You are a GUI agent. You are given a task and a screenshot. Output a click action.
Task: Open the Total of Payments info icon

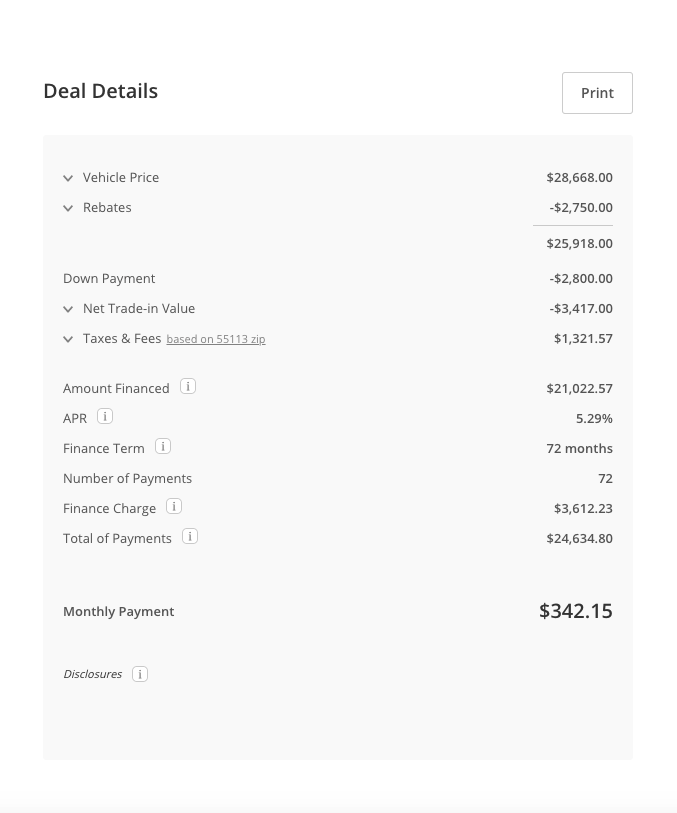coord(190,537)
